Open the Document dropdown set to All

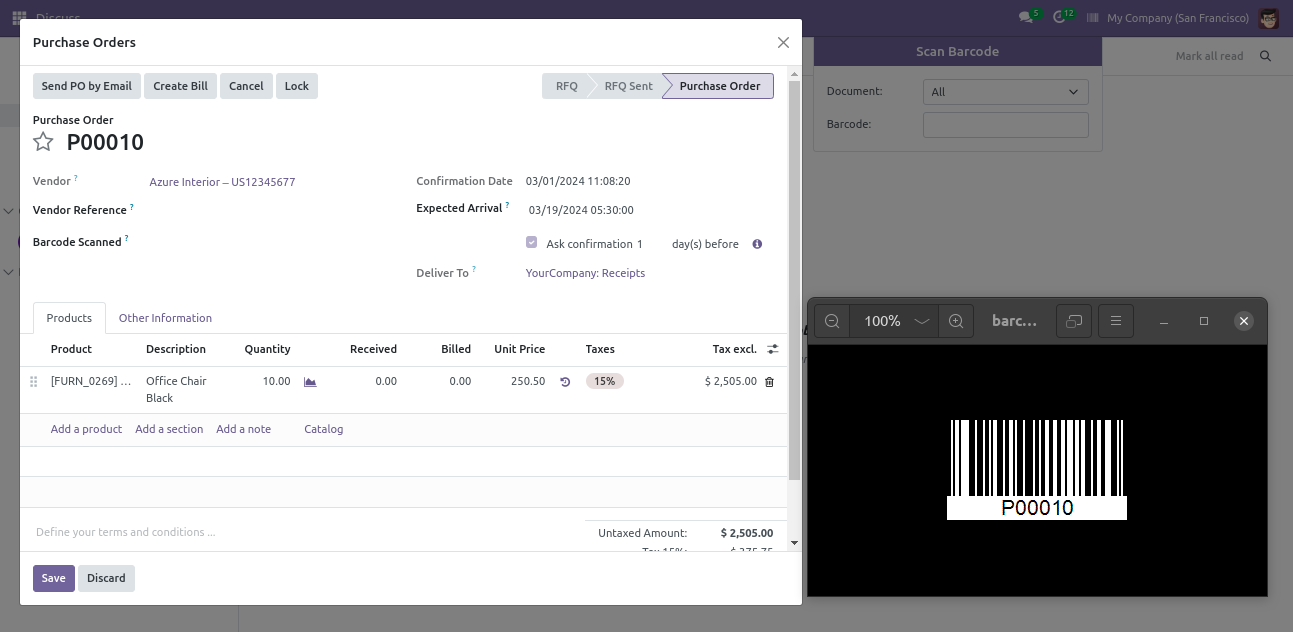click(1005, 91)
